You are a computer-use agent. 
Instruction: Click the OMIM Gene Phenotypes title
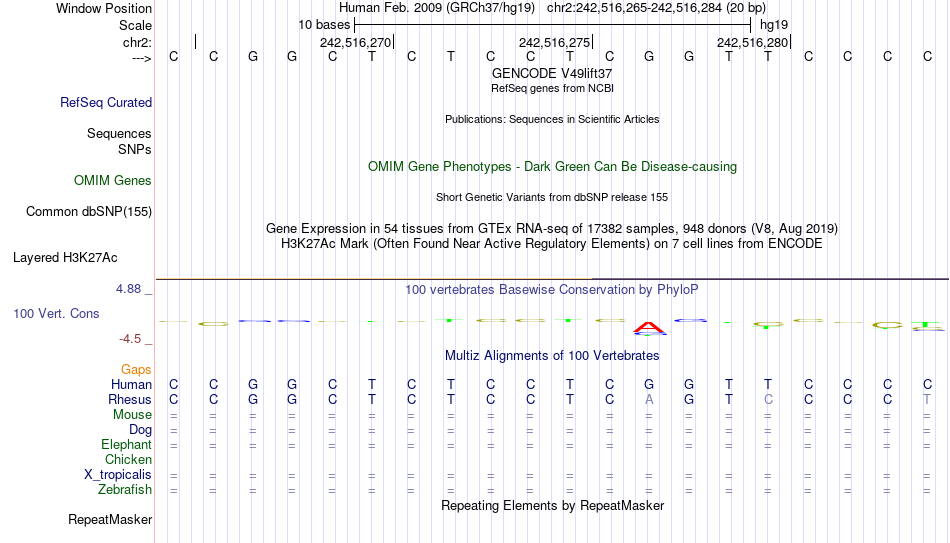(x=553, y=167)
